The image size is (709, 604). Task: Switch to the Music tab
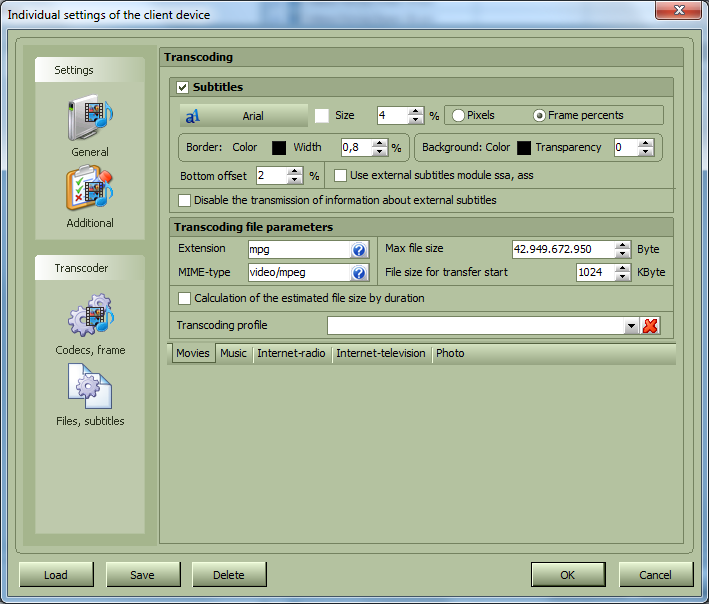(x=233, y=354)
